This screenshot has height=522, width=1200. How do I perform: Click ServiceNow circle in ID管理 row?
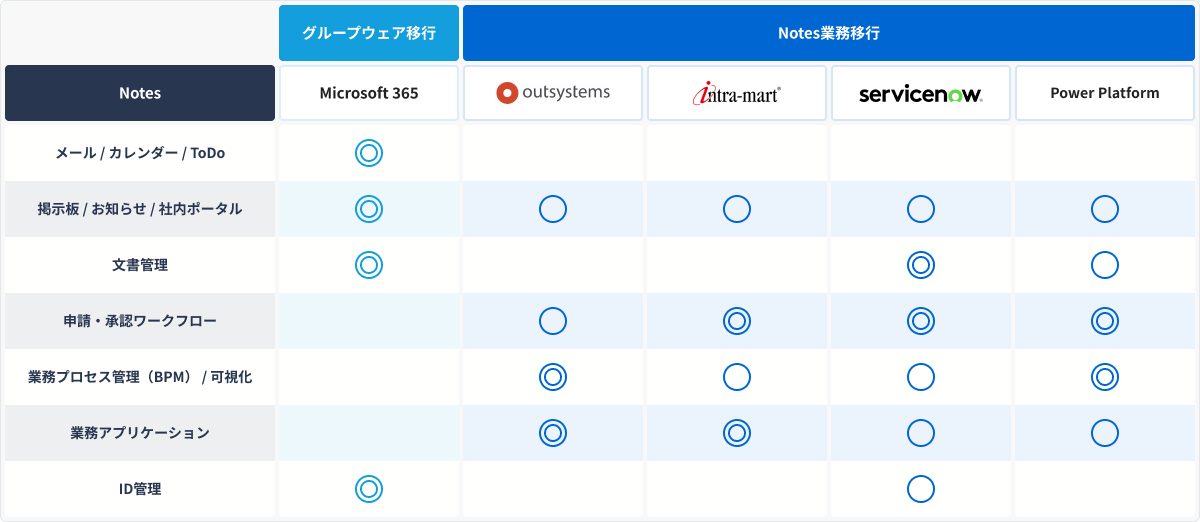[921, 489]
